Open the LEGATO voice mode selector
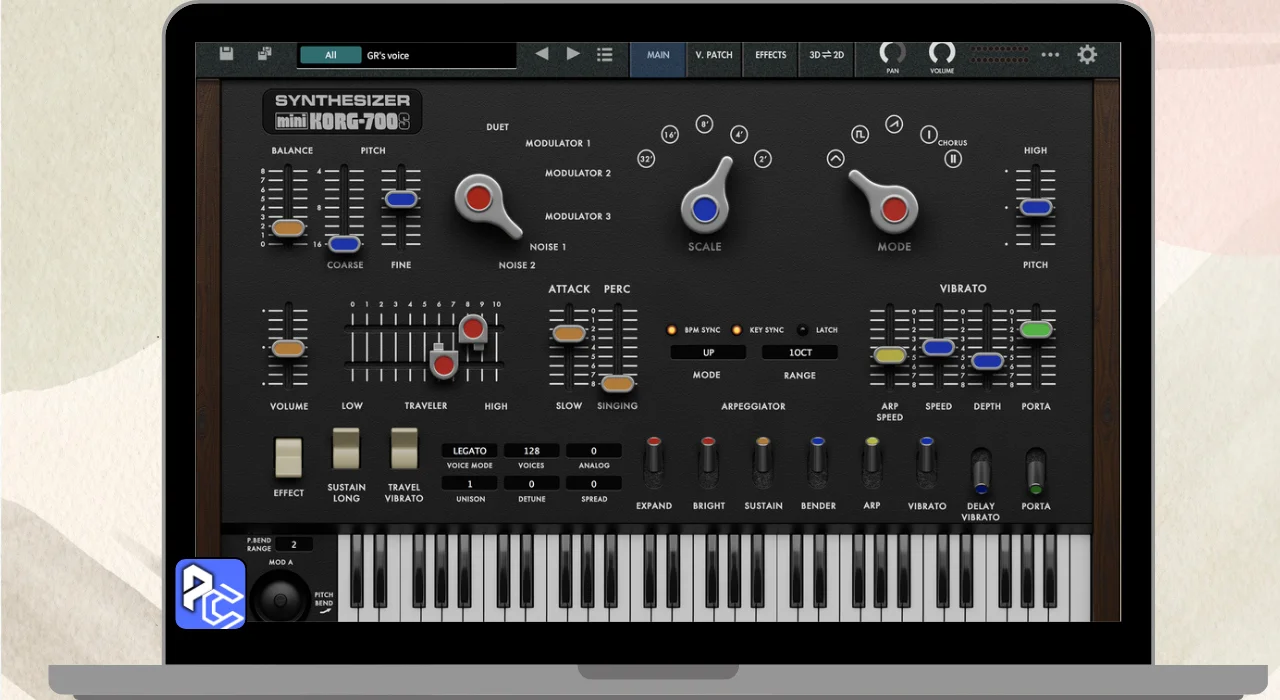 pos(469,451)
